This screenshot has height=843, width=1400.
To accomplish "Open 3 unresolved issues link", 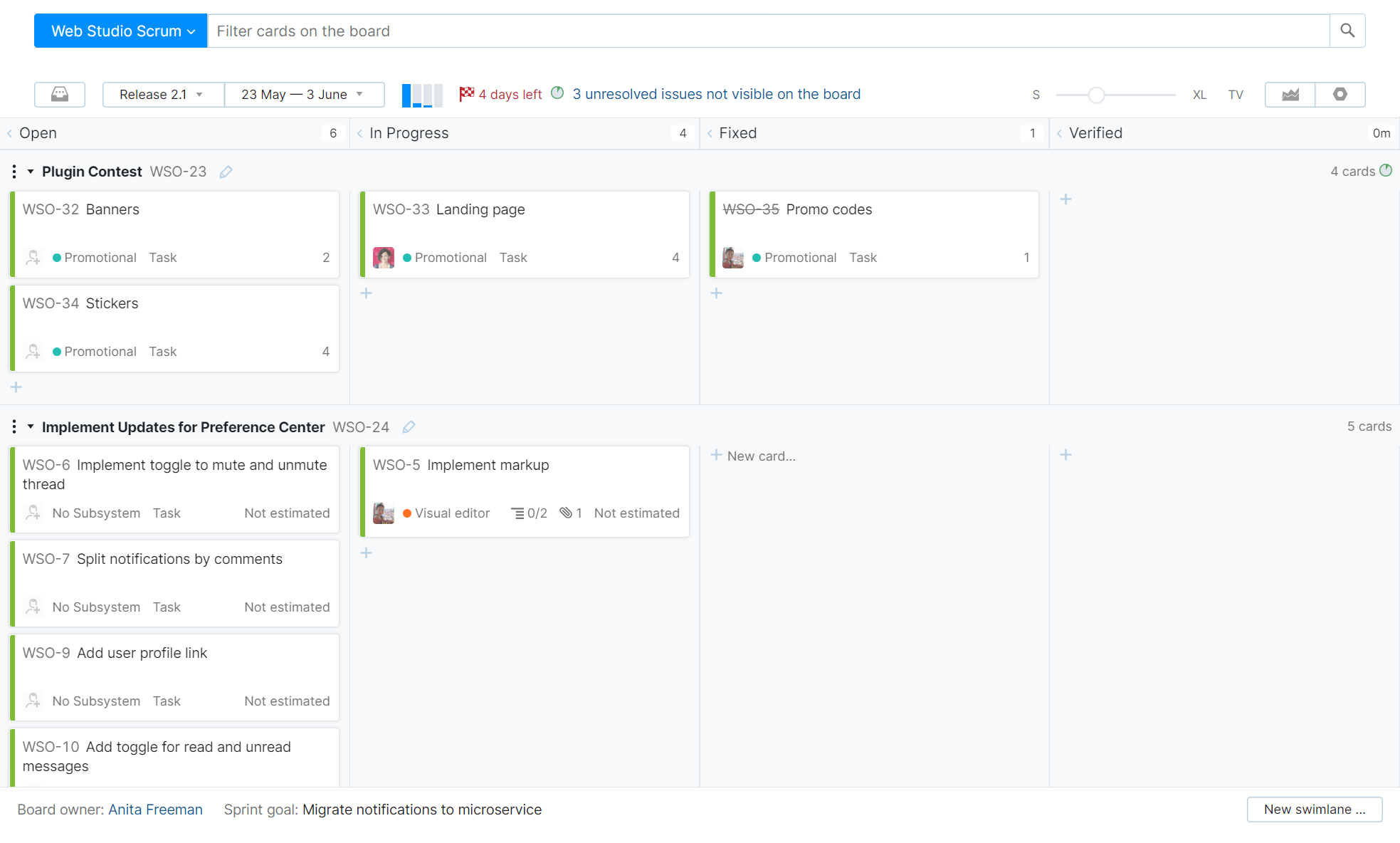I will (716, 94).
